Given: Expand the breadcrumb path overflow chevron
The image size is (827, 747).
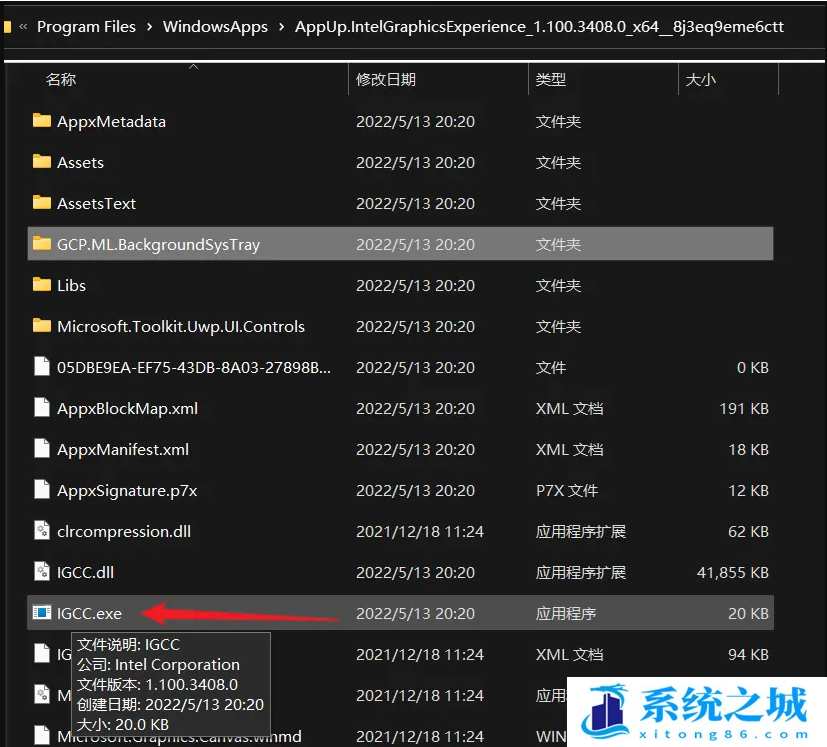Looking at the screenshot, I should pyautogui.click(x=23, y=27).
